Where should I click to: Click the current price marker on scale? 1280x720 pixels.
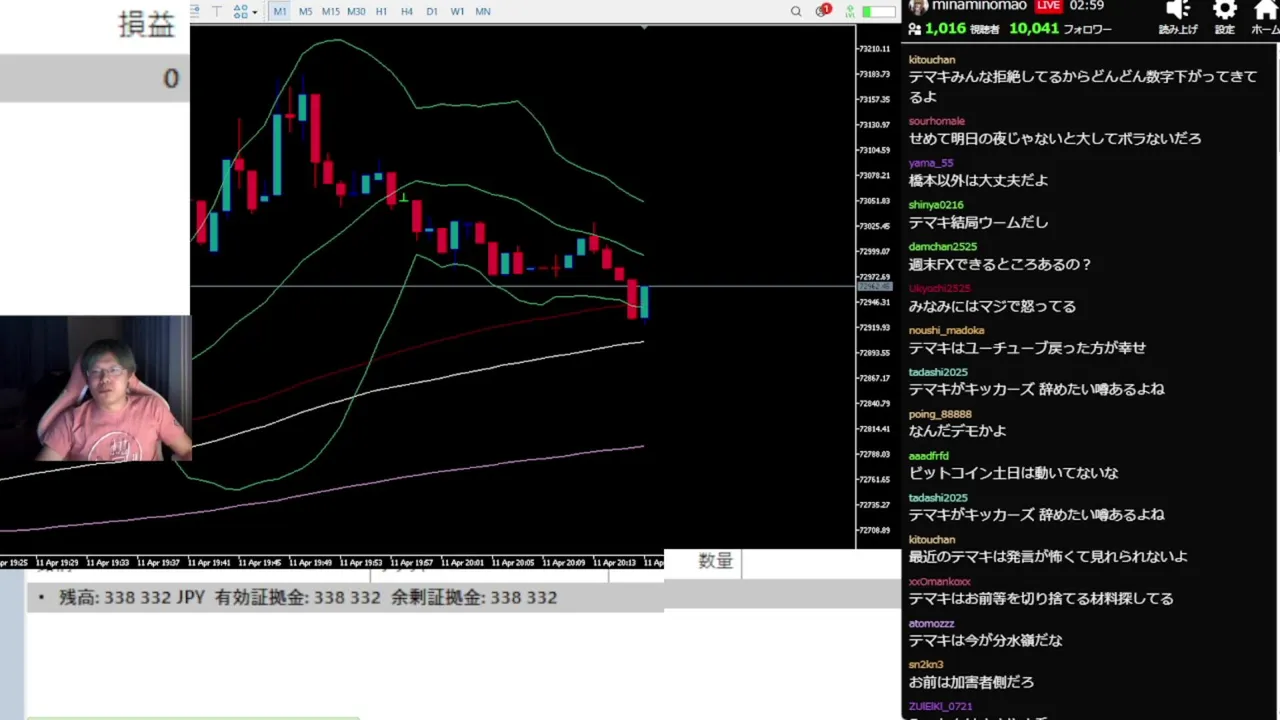(x=874, y=287)
